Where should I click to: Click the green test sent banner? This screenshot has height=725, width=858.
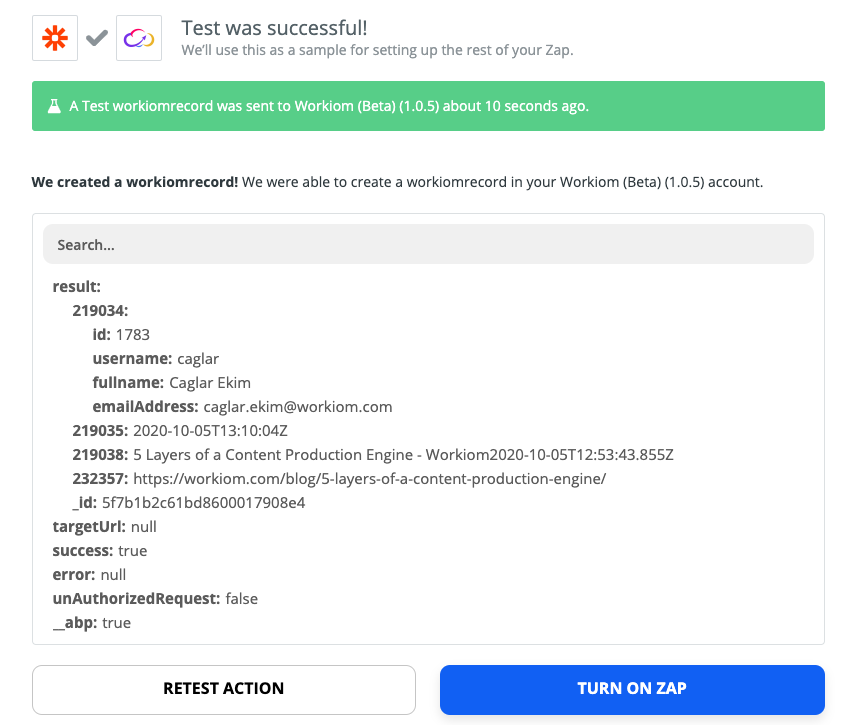click(428, 106)
